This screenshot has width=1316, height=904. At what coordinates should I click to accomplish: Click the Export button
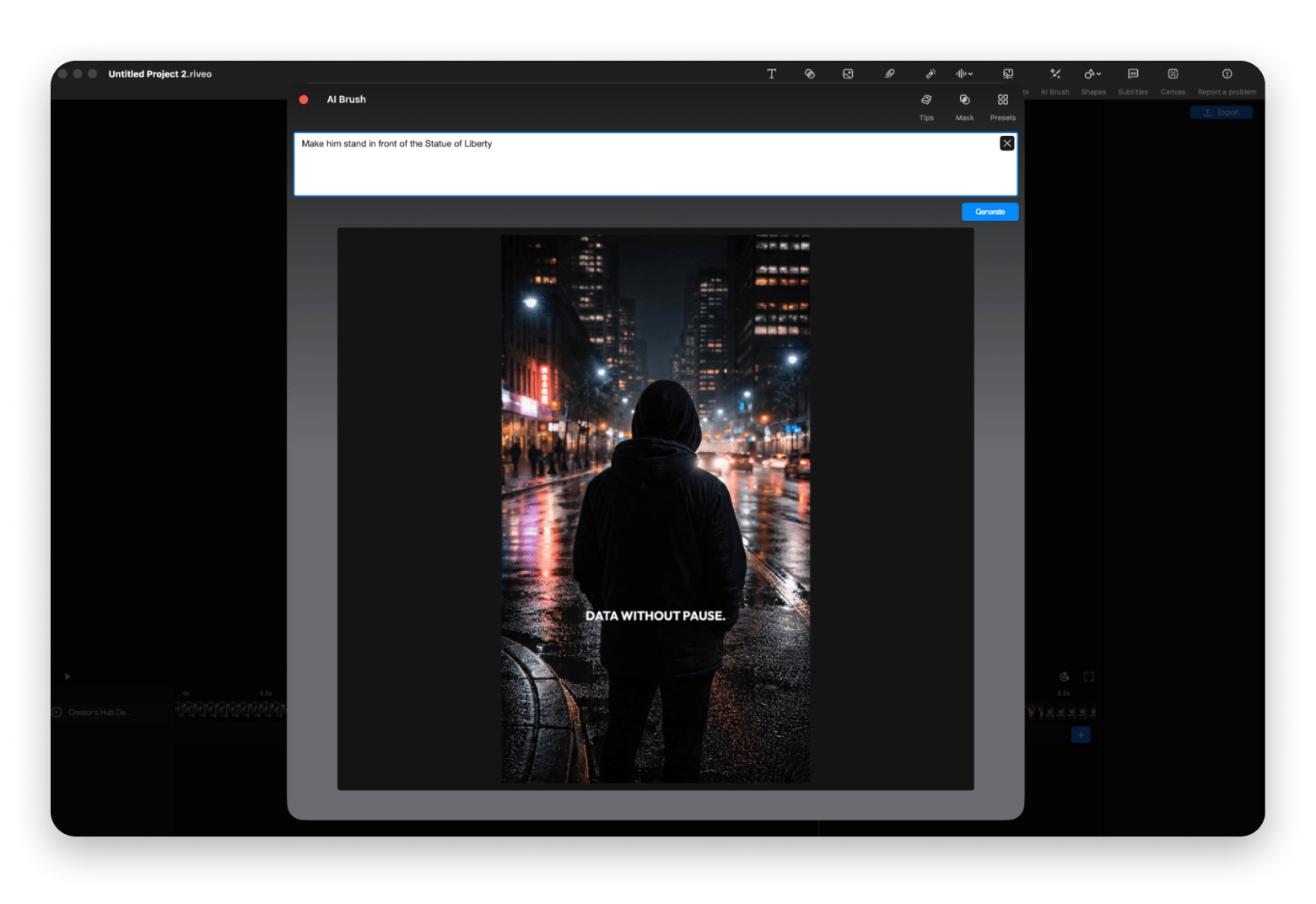[x=1221, y=112]
